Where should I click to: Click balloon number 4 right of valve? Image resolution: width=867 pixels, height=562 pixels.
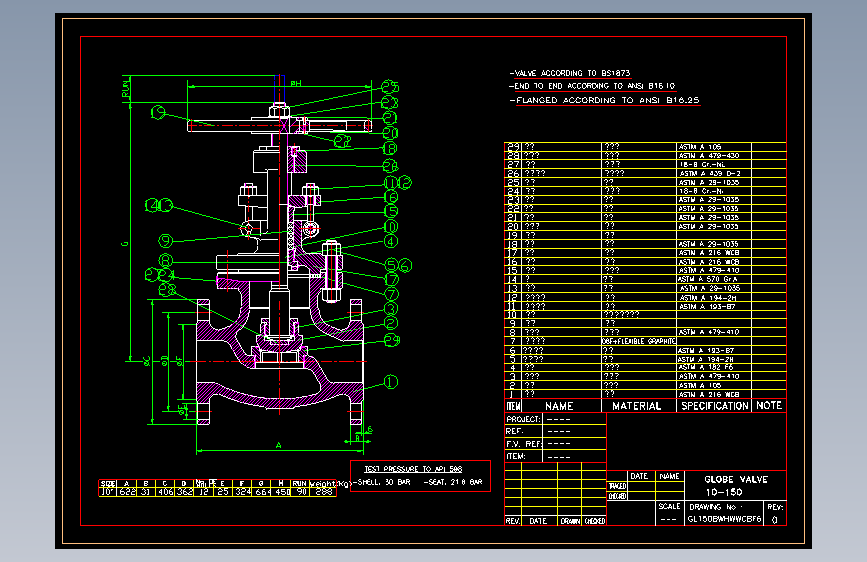tap(391, 241)
